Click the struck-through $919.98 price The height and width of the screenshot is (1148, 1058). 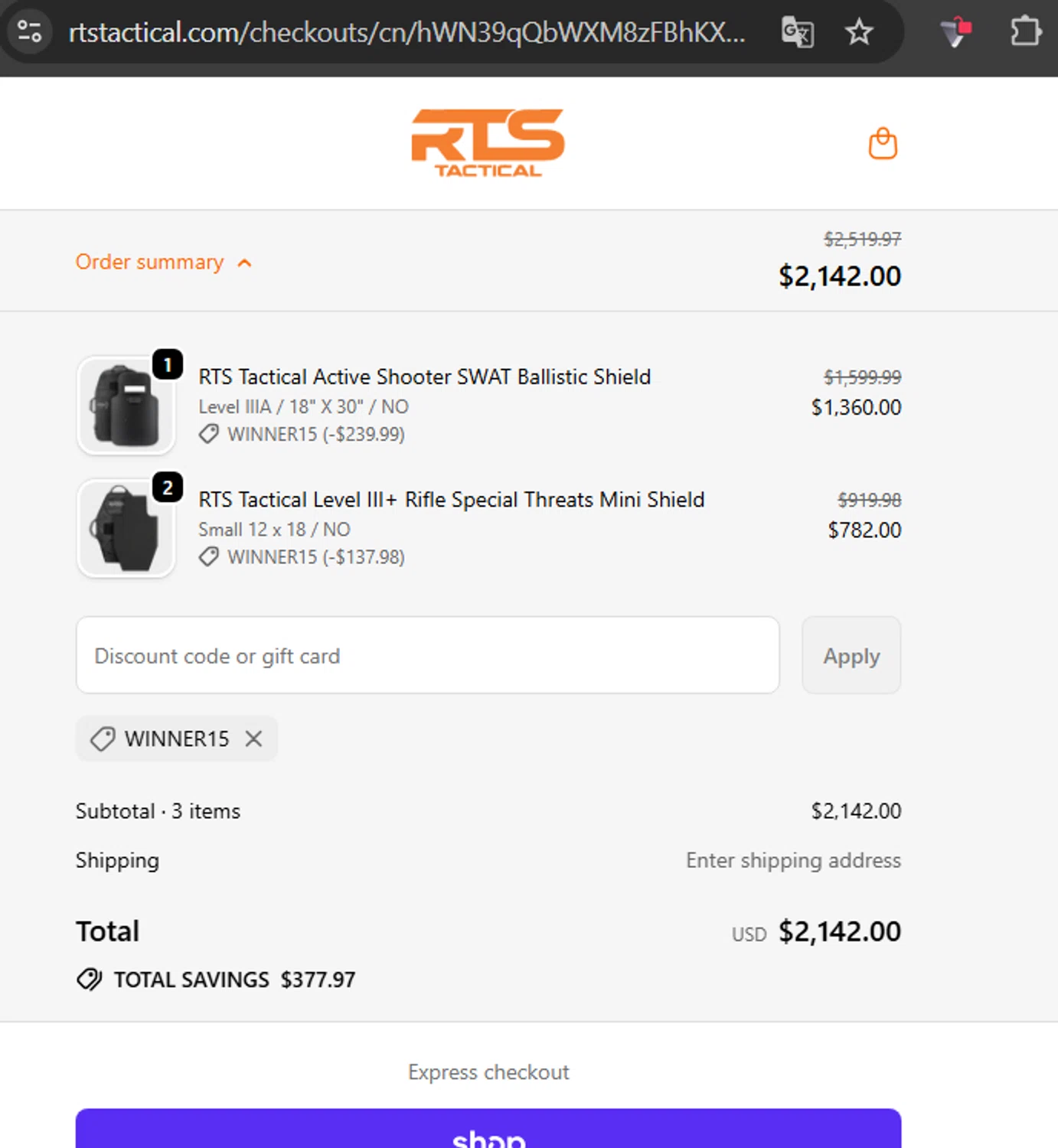tap(870, 501)
